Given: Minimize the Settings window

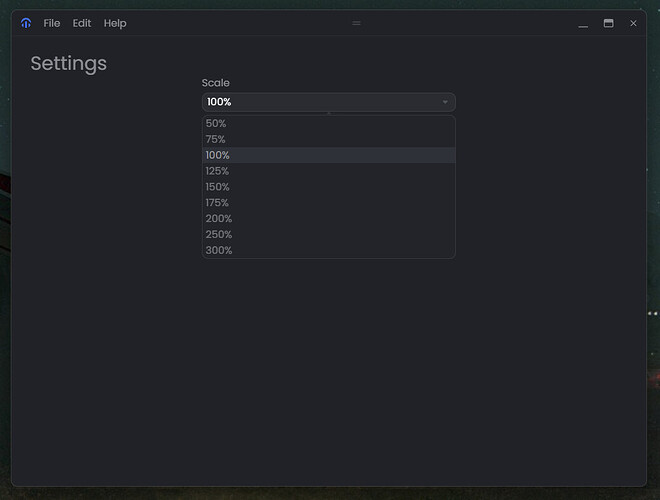Looking at the screenshot, I should pos(583,23).
